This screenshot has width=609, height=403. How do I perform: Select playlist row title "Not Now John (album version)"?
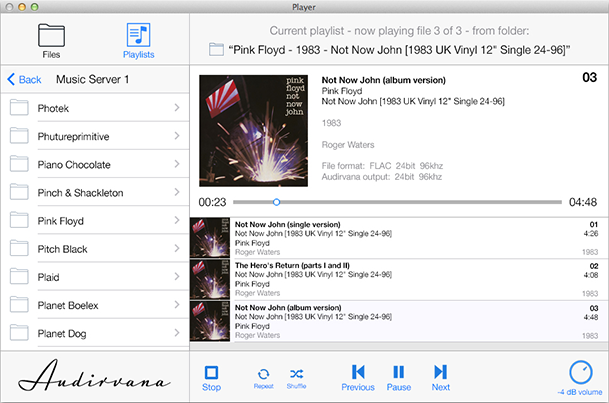click(288, 307)
